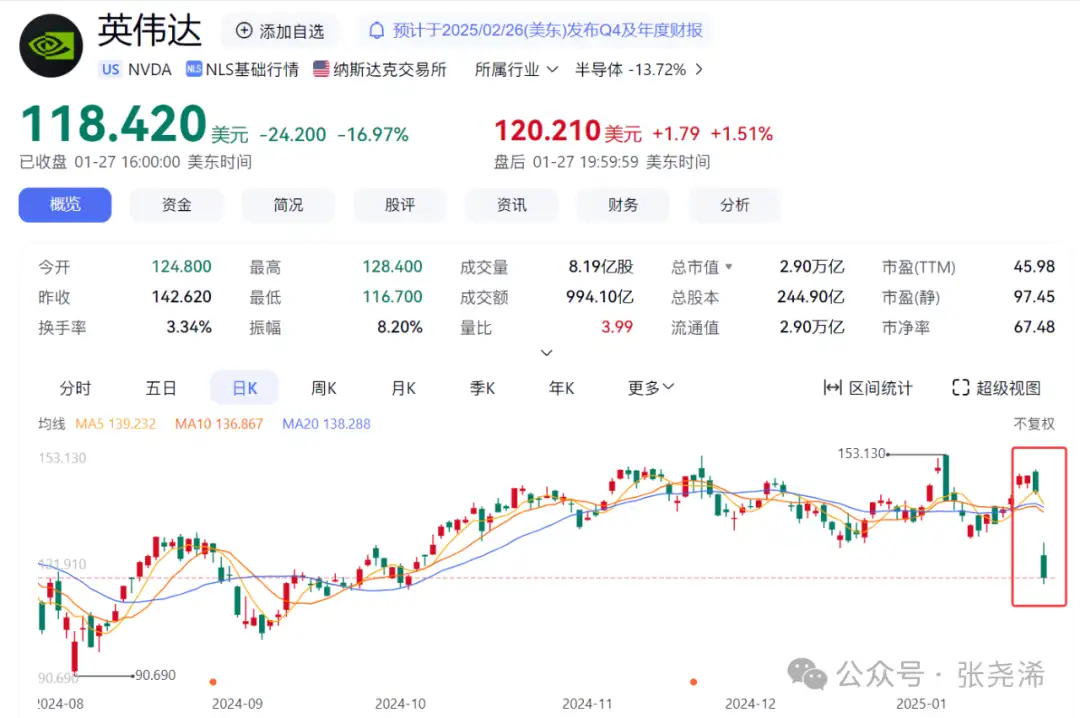Open the 财务 tab
This screenshot has width=1080, height=718.
(x=623, y=205)
